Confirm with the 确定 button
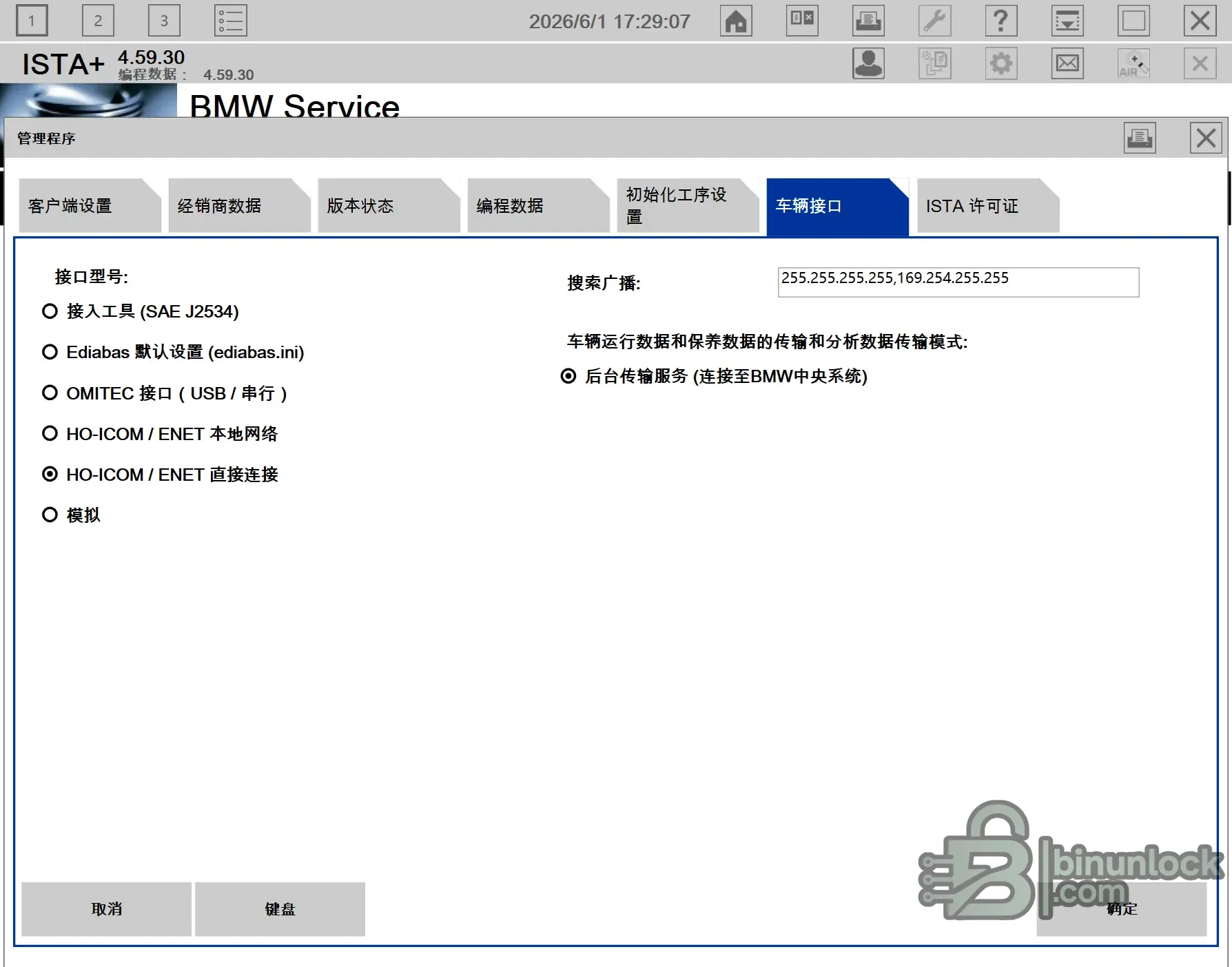The height and width of the screenshot is (967, 1232). [1122, 909]
